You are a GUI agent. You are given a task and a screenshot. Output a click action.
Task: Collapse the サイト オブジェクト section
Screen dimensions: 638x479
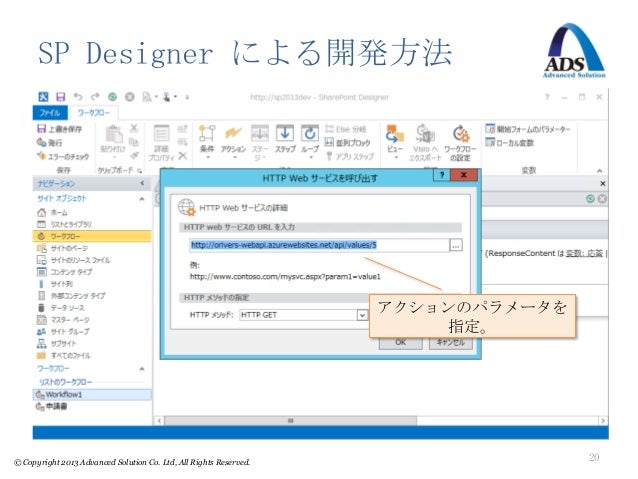142,199
